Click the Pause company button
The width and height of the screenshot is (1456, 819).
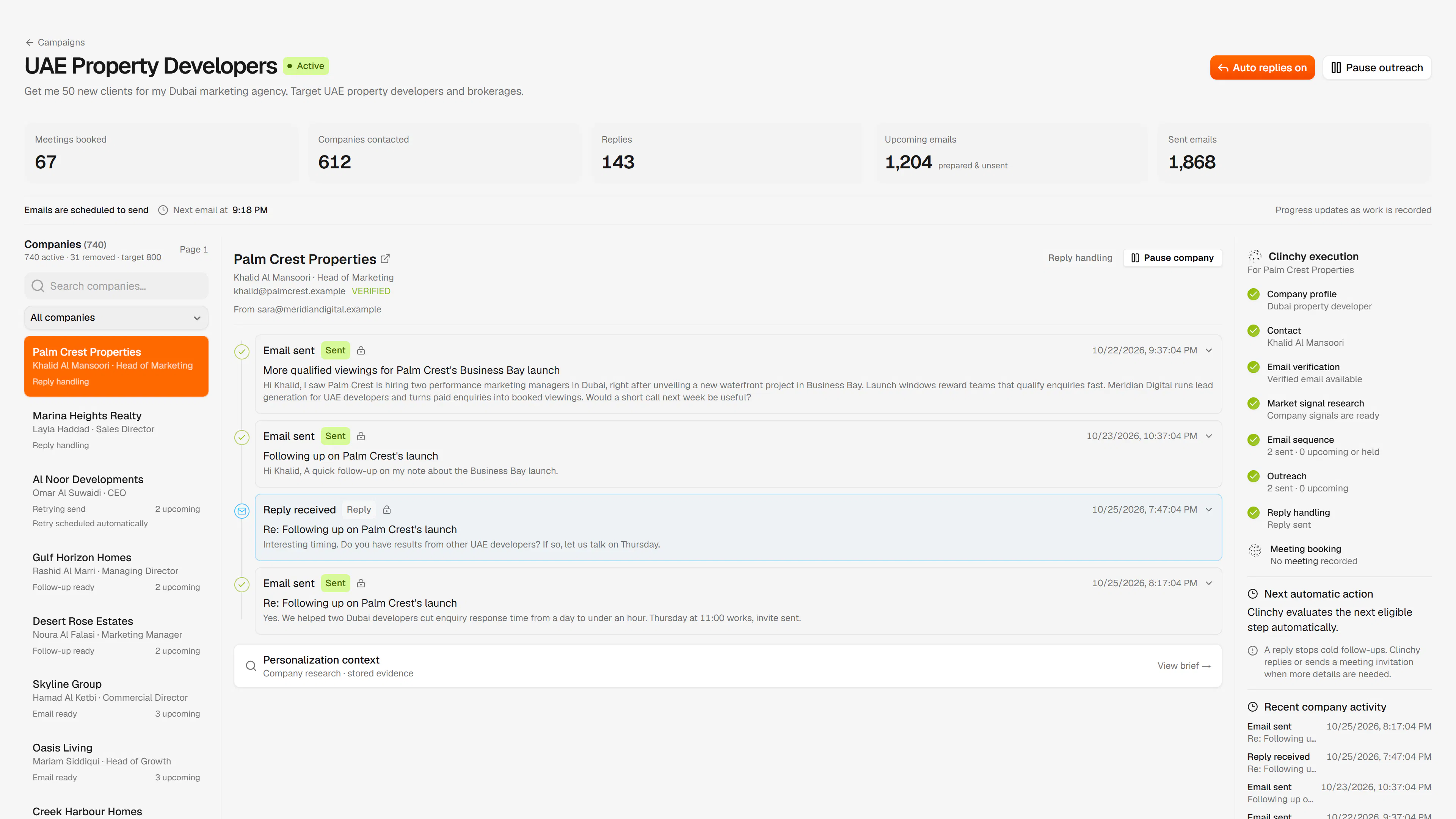pyautogui.click(x=1172, y=258)
